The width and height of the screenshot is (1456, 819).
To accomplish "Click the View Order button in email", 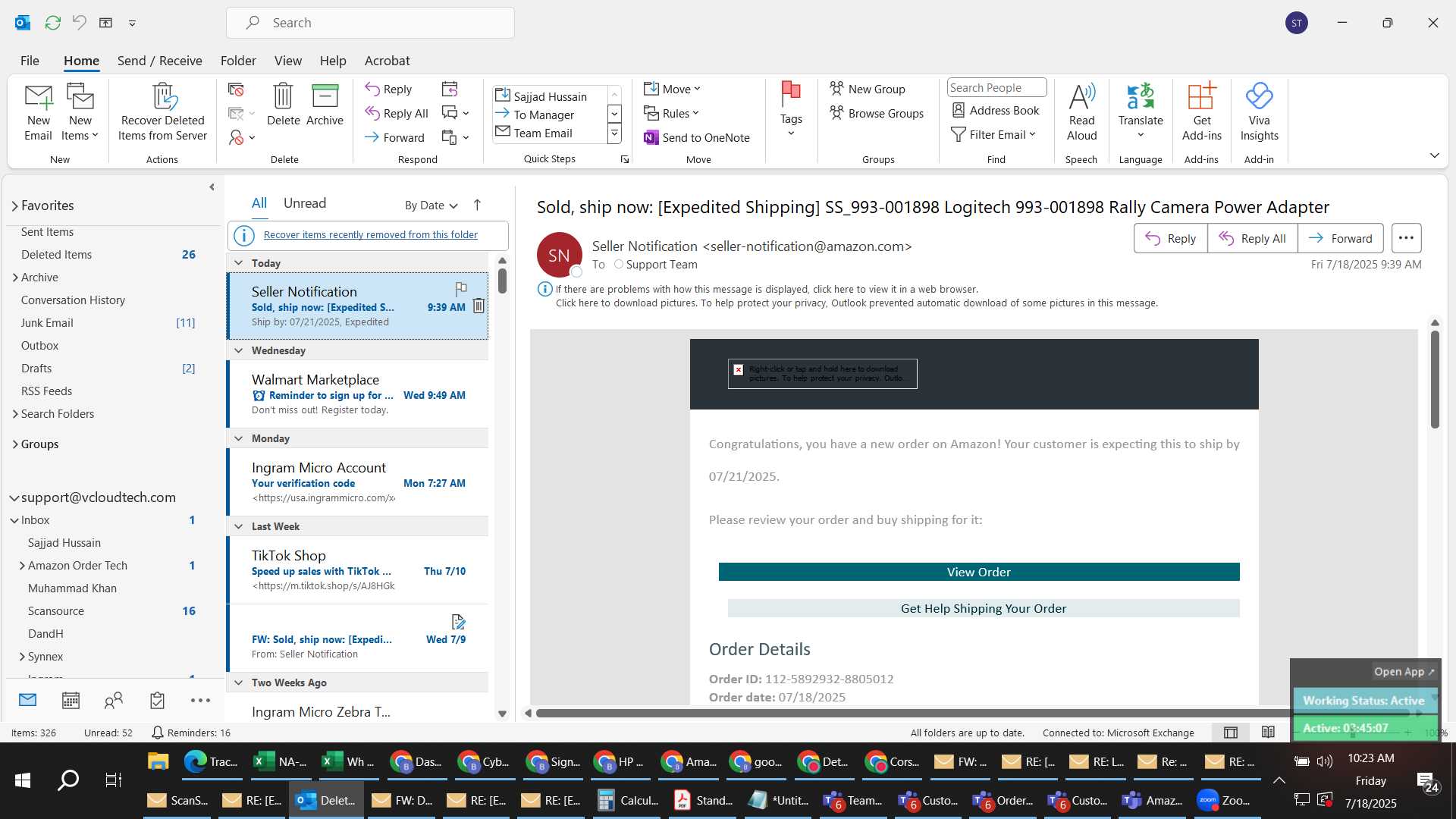I will click(978, 572).
